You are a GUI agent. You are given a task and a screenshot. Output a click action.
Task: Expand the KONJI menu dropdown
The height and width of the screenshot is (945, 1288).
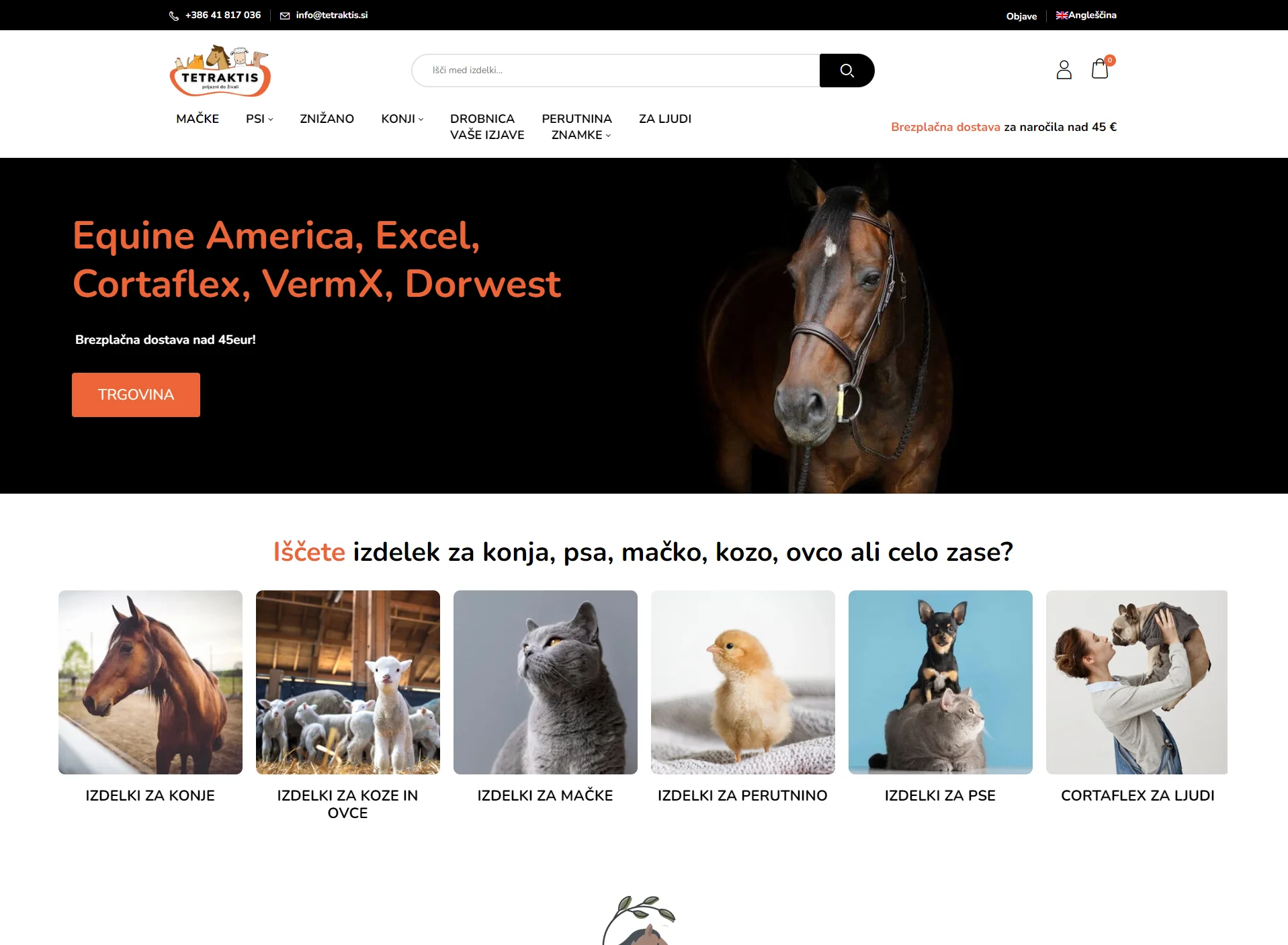(402, 119)
